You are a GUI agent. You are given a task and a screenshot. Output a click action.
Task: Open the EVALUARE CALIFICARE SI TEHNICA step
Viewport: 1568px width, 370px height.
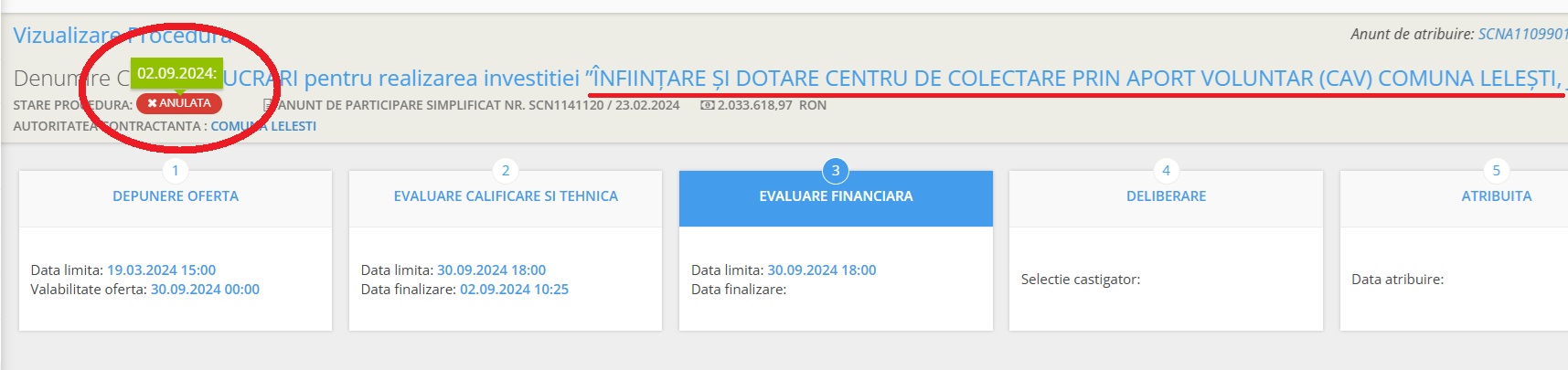coord(506,196)
